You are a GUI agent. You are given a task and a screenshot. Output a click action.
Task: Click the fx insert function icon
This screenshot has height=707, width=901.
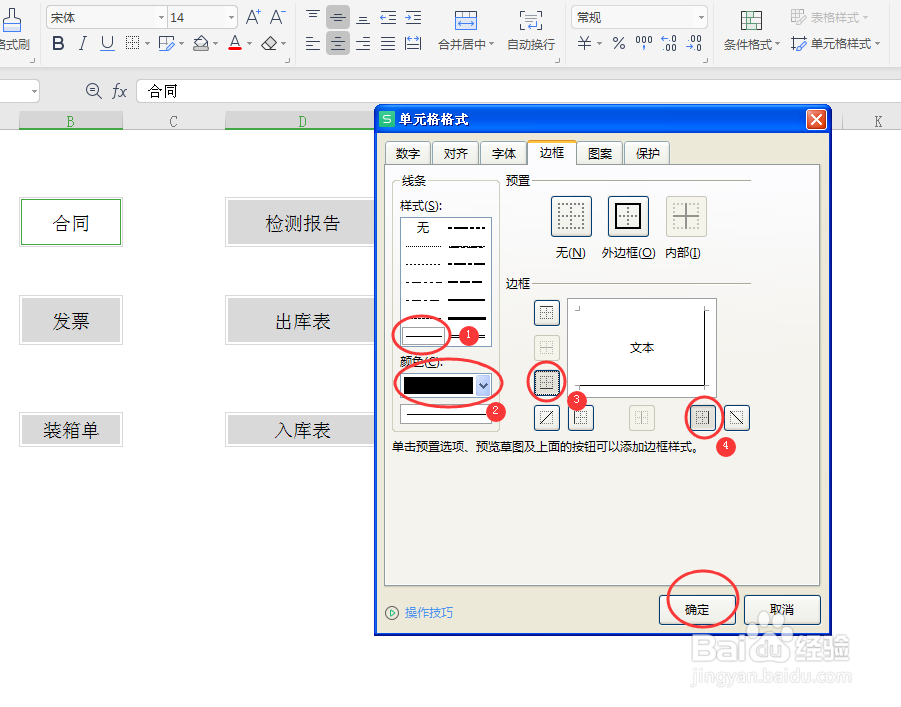(119, 91)
